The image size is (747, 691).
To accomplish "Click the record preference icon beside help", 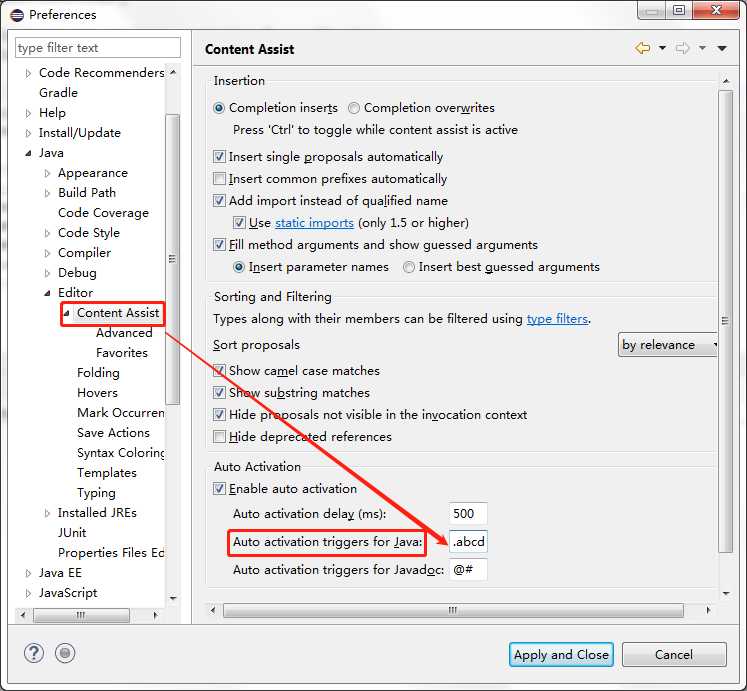I will [65, 653].
